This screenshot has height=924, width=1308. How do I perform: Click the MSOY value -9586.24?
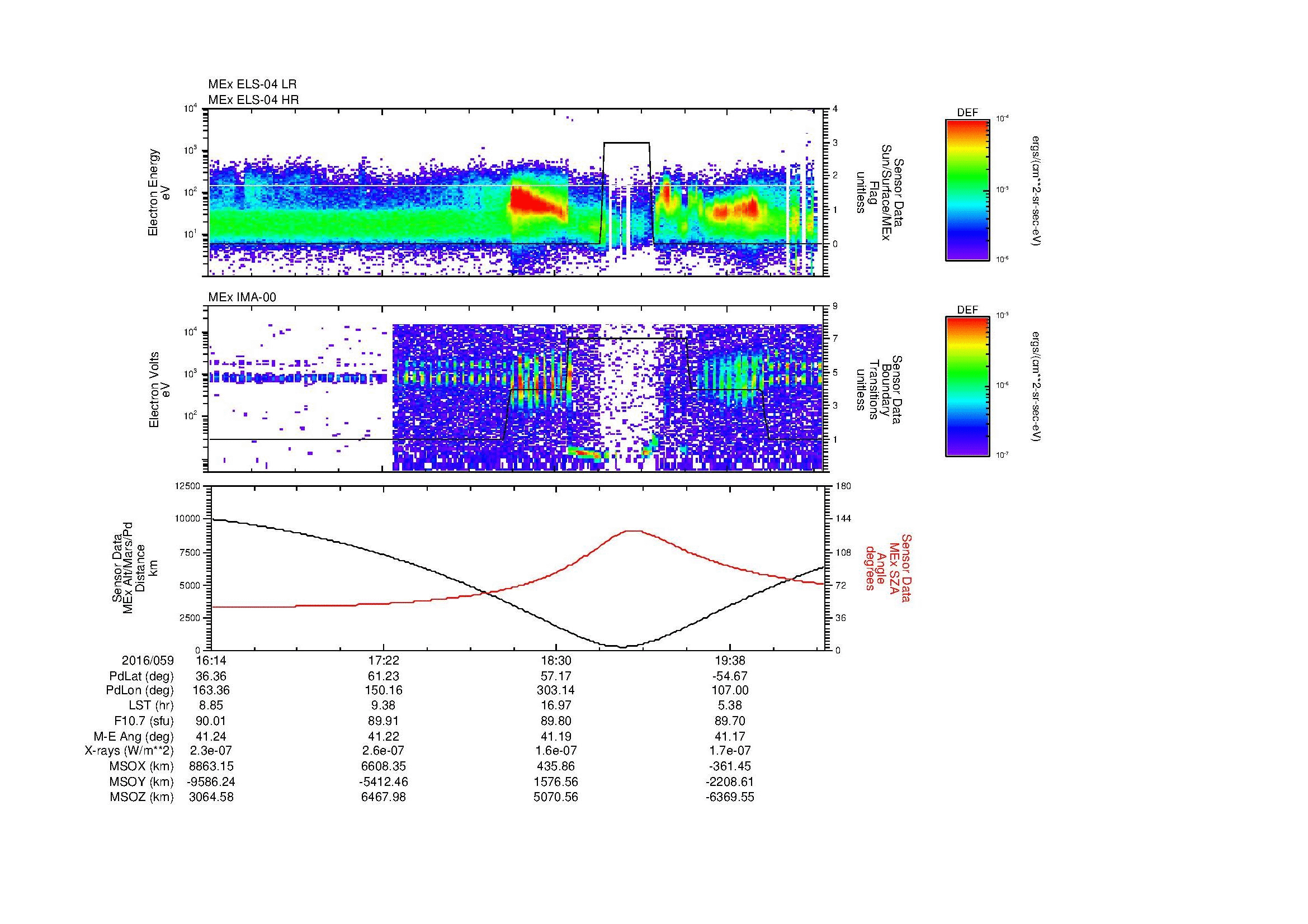tap(211, 781)
